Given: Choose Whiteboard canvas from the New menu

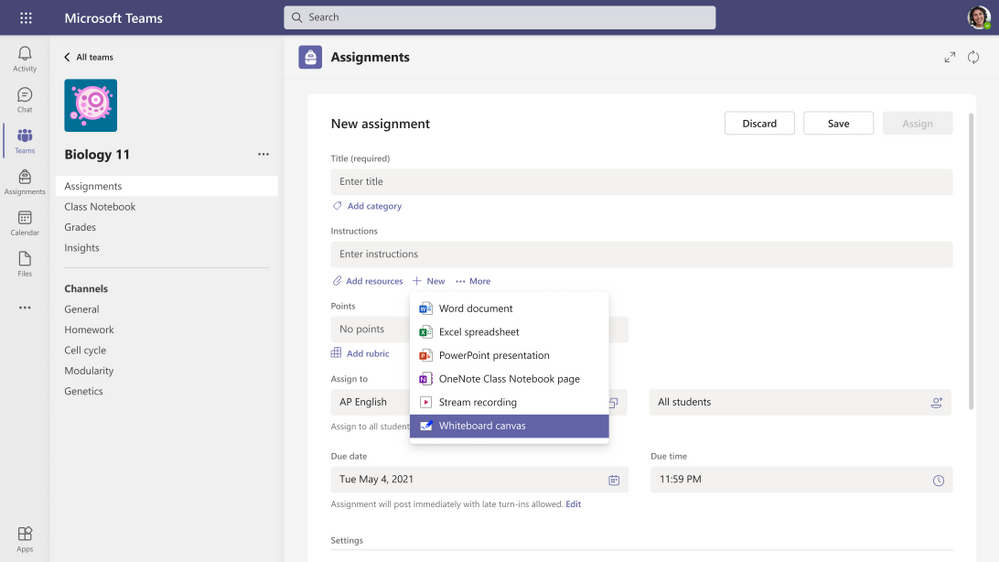Looking at the screenshot, I should 509,426.
